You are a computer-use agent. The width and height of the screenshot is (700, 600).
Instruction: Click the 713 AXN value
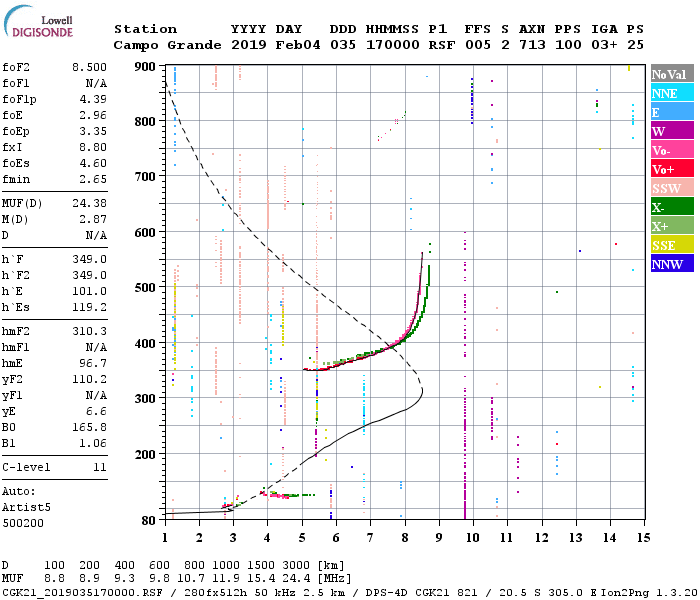(532, 45)
